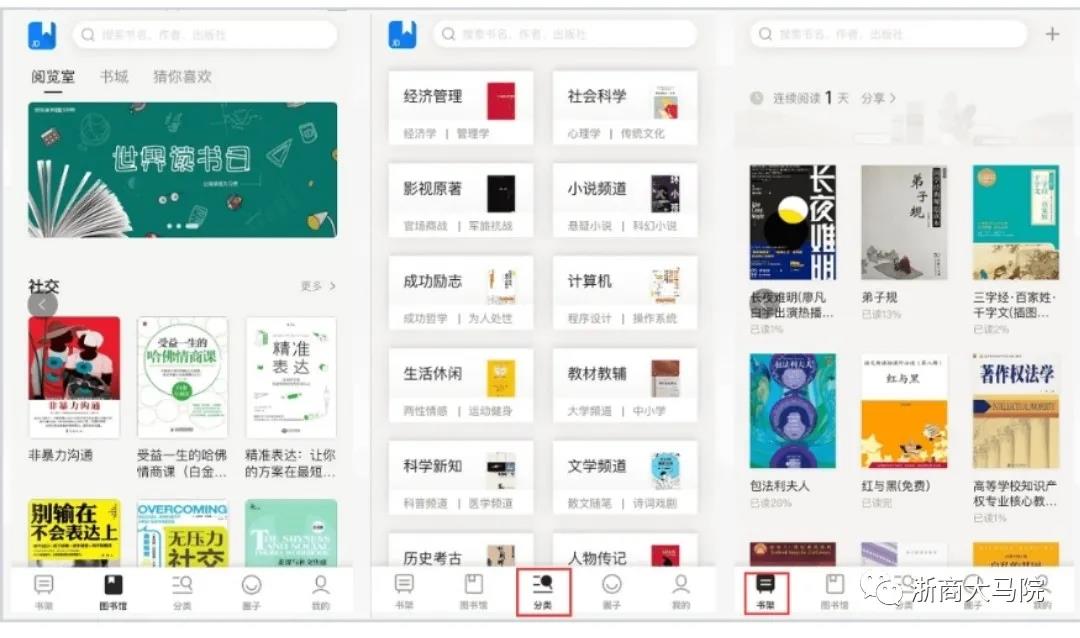Click the 心理学 subcategory link
This screenshot has height=638, width=1080.
click(584, 133)
